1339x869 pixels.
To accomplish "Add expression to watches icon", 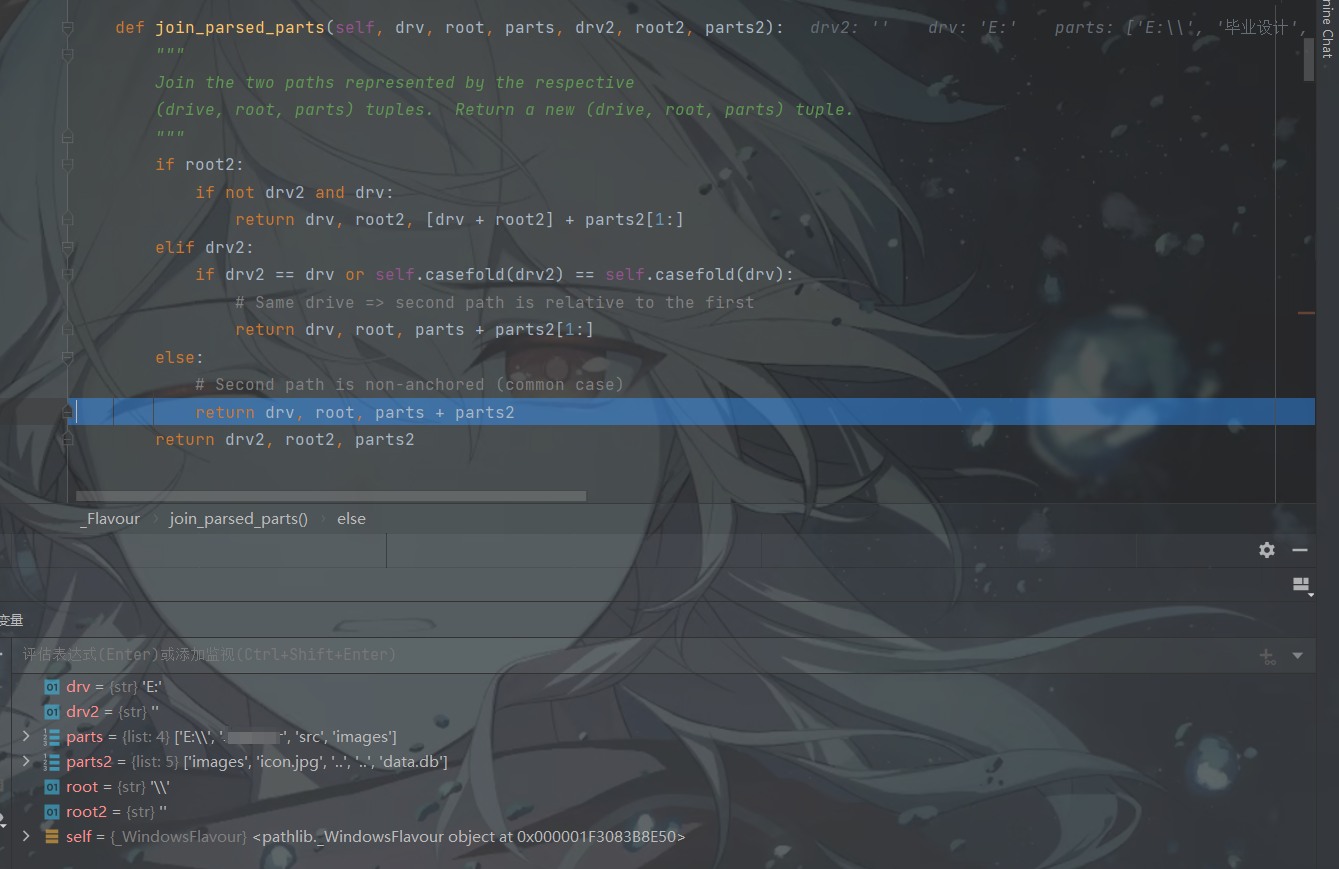I will pos(1267,656).
